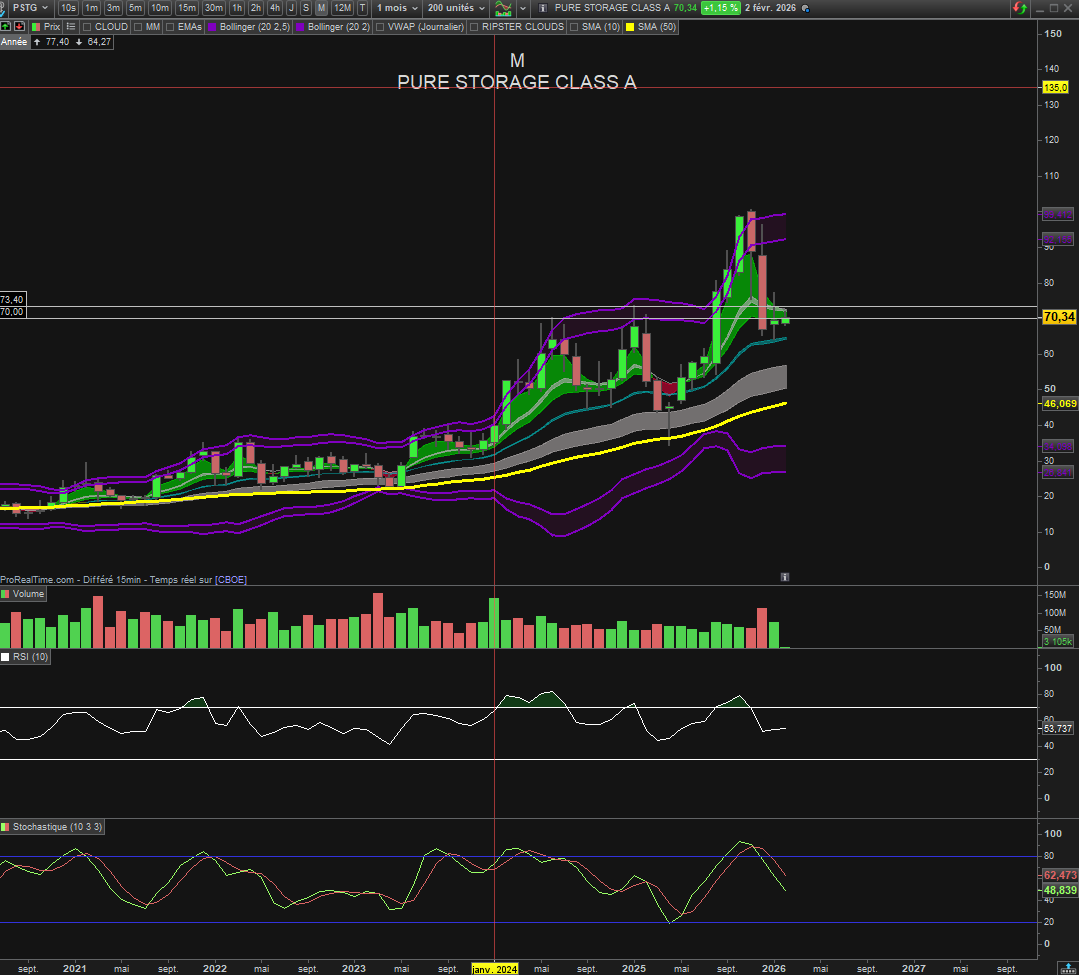Enable the EMAs indicator checkbox
The width and height of the screenshot is (1079, 975).
coord(170,27)
